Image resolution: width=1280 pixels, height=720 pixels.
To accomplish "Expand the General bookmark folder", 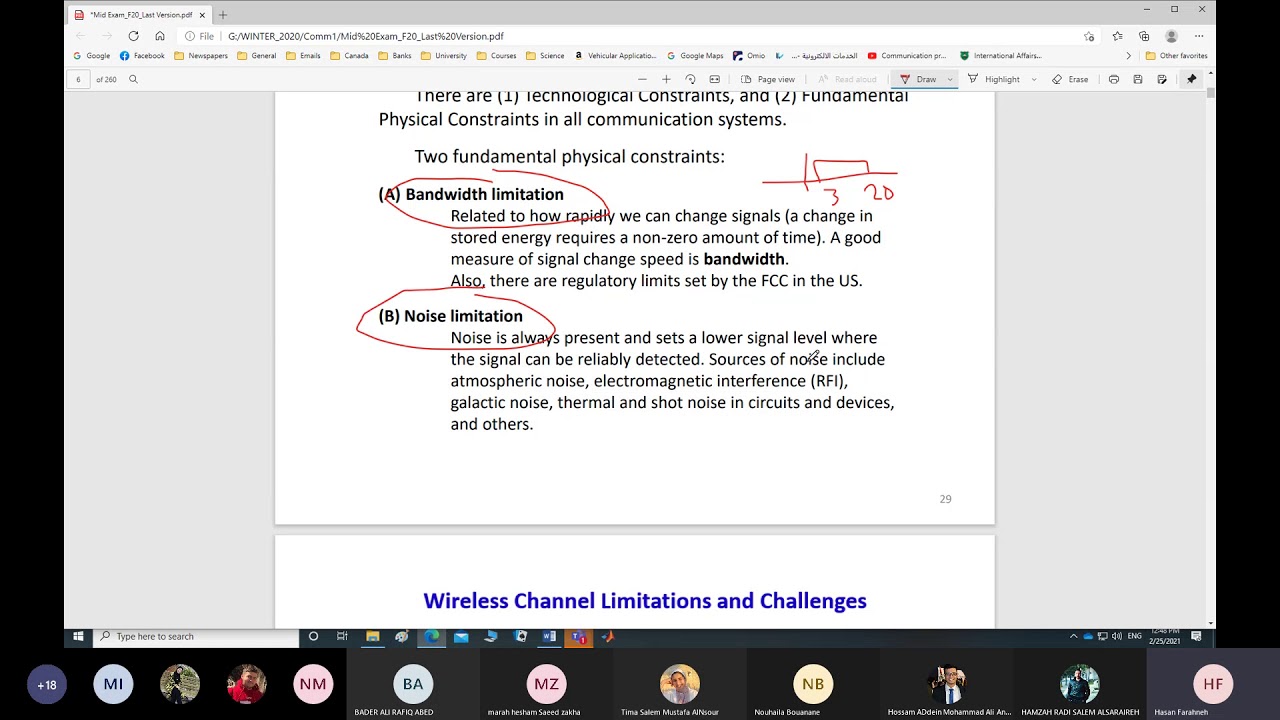I will 257,56.
